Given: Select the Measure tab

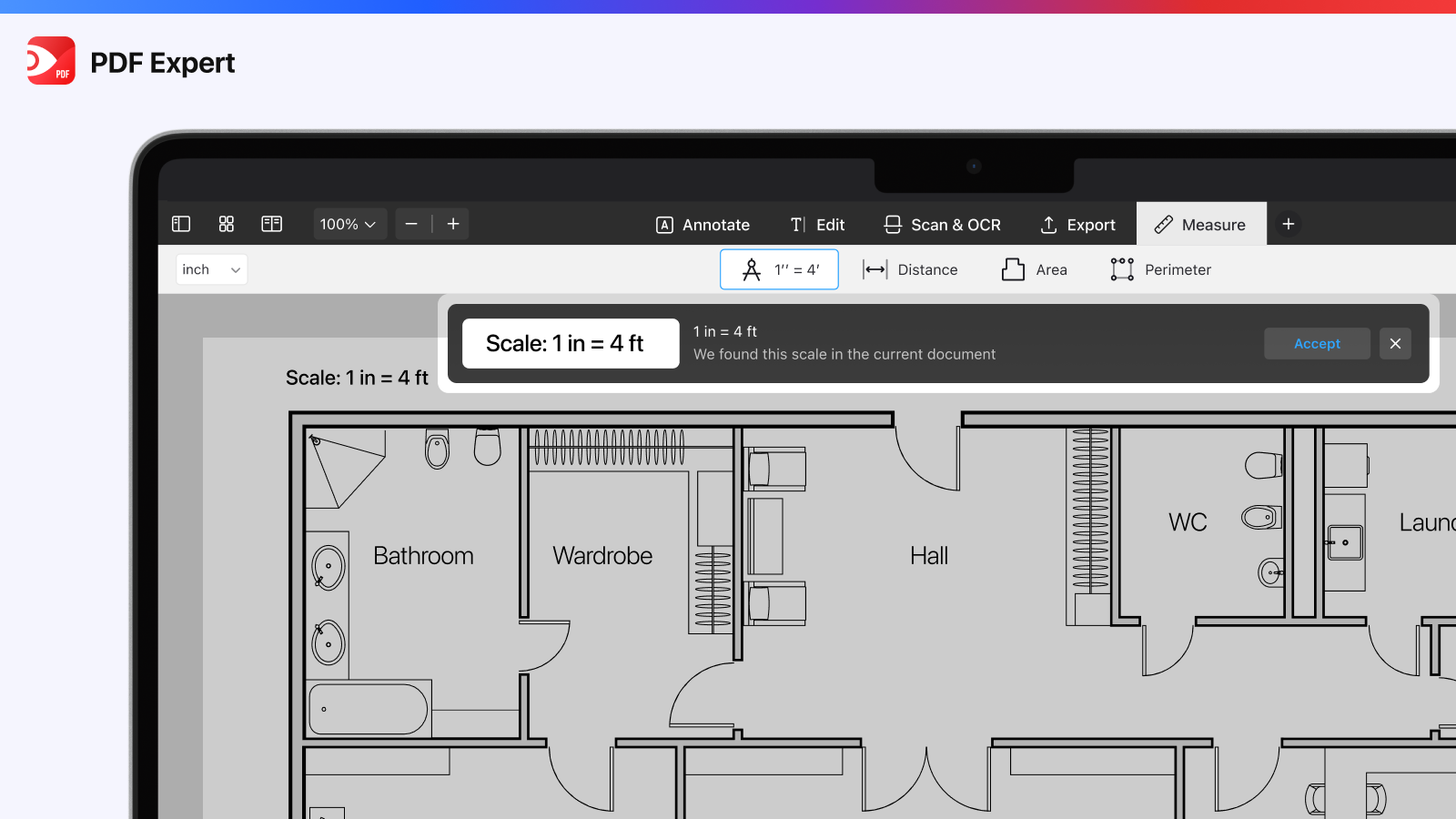Looking at the screenshot, I should (x=1200, y=225).
